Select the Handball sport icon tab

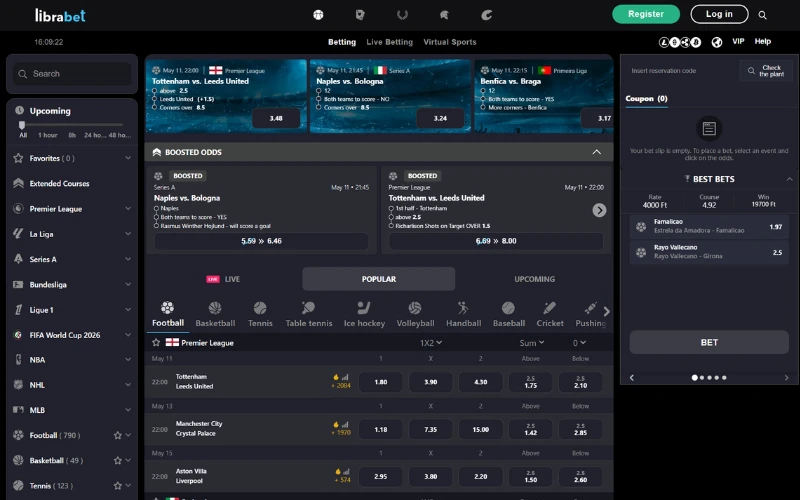pyautogui.click(x=463, y=314)
